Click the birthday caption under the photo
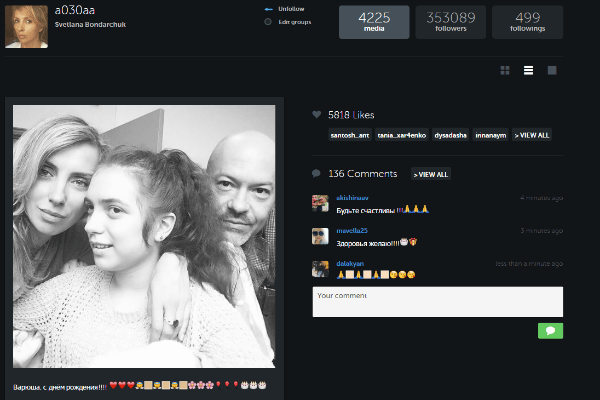 click(140, 386)
